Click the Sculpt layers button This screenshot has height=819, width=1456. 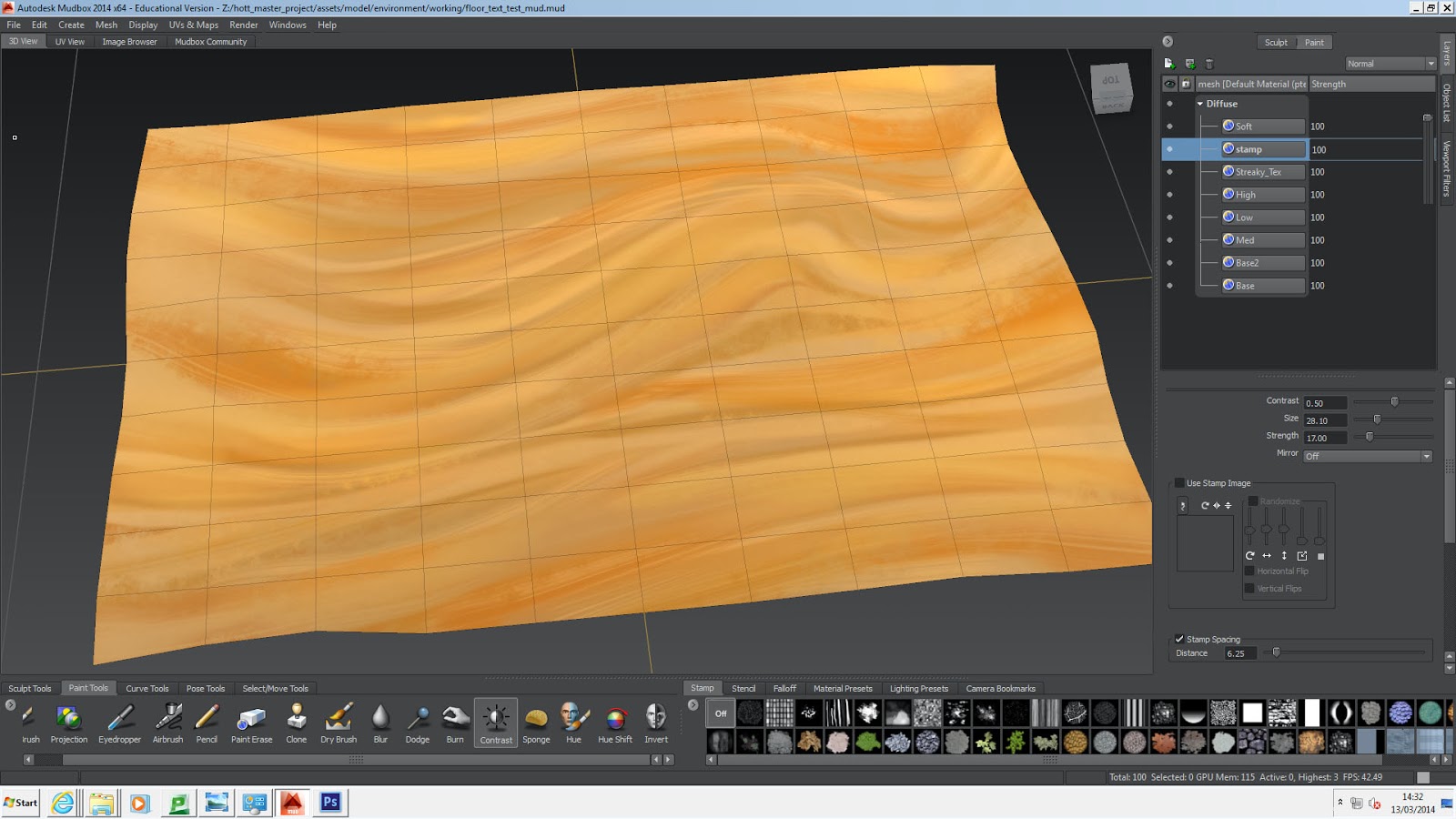pyautogui.click(x=1276, y=43)
